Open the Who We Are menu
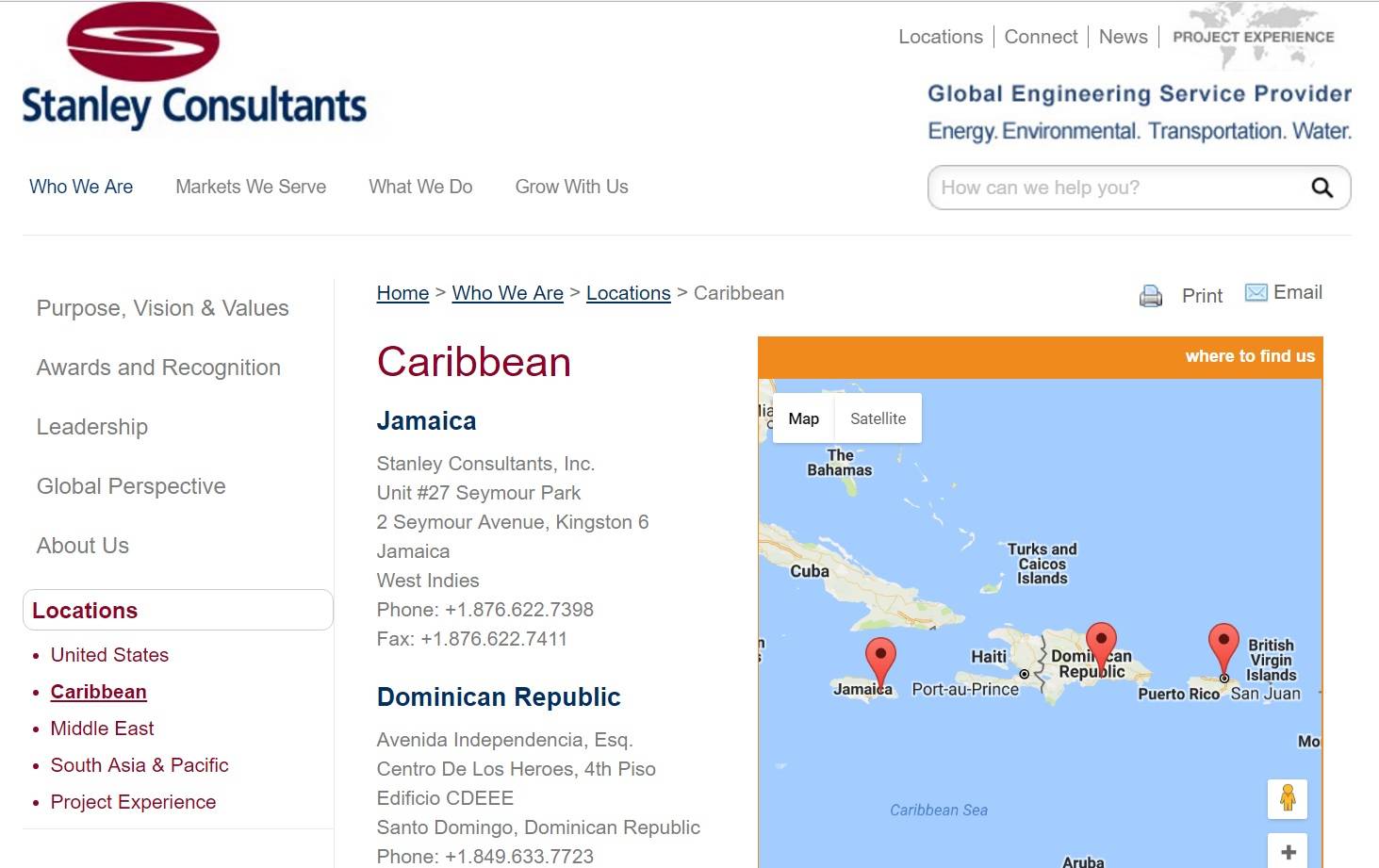 [x=81, y=187]
